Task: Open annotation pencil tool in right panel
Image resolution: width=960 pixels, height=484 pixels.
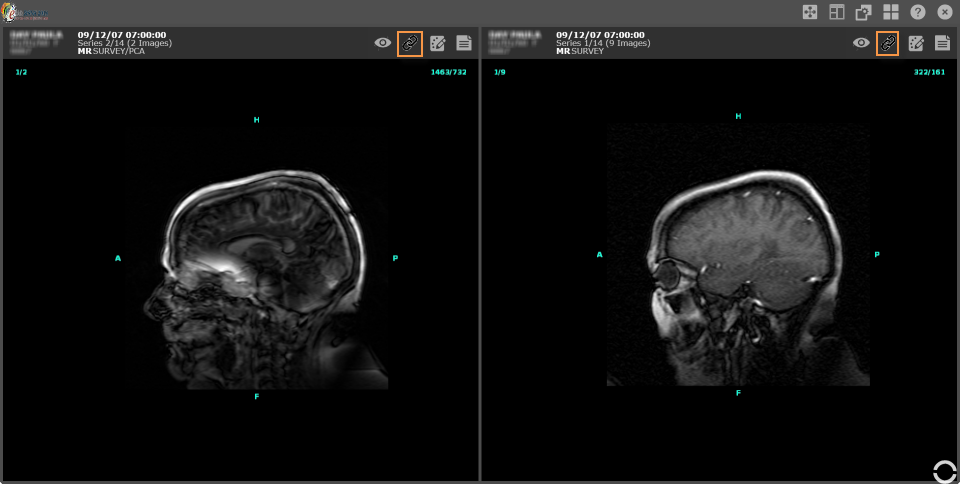Action: pos(915,43)
